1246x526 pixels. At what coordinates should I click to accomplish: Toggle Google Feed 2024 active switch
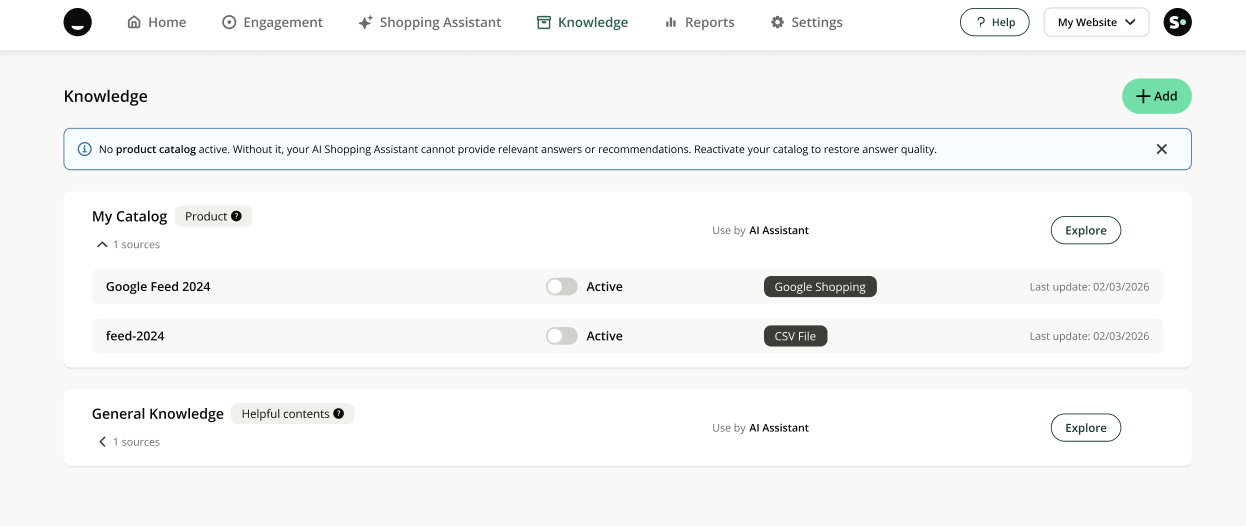click(561, 287)
